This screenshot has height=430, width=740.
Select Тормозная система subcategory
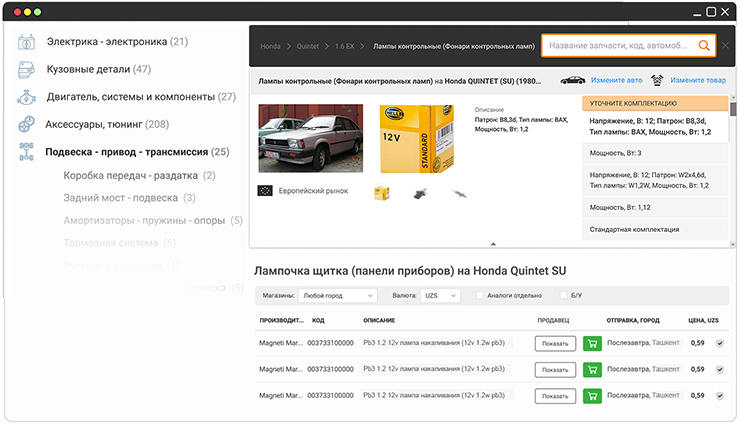coord(119,243)
